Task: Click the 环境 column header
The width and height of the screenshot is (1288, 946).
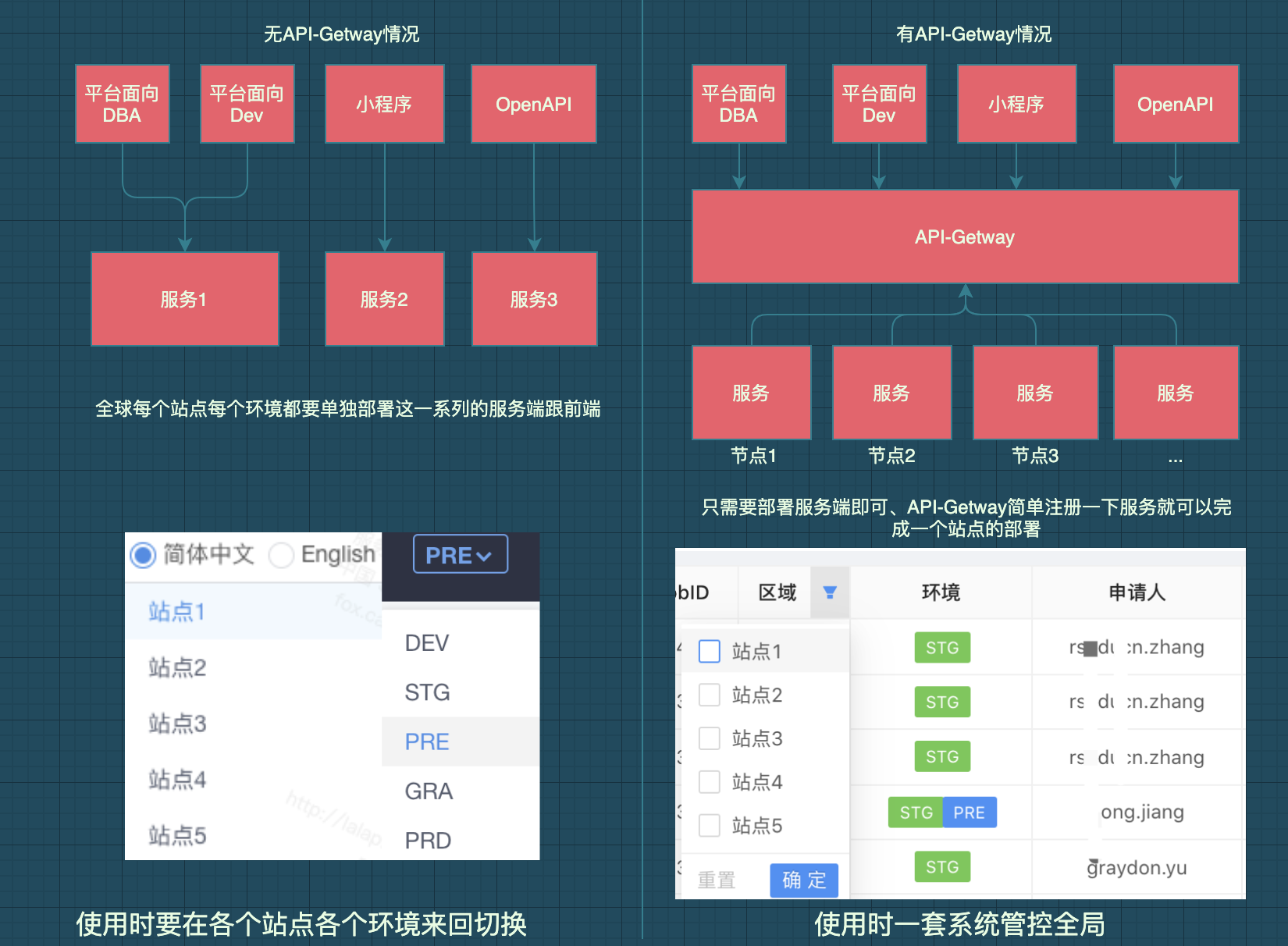Action: 941,592
